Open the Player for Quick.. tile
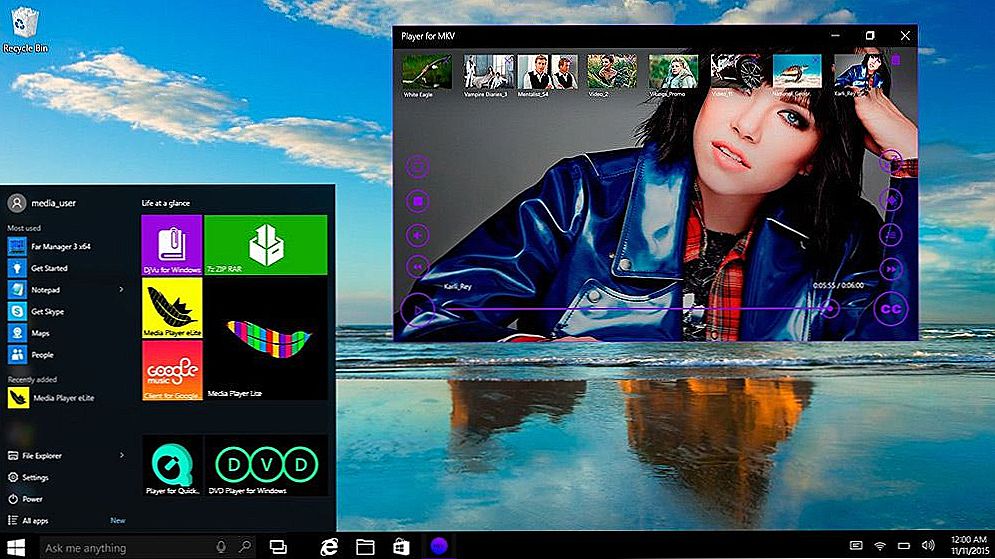 point(172,466)
